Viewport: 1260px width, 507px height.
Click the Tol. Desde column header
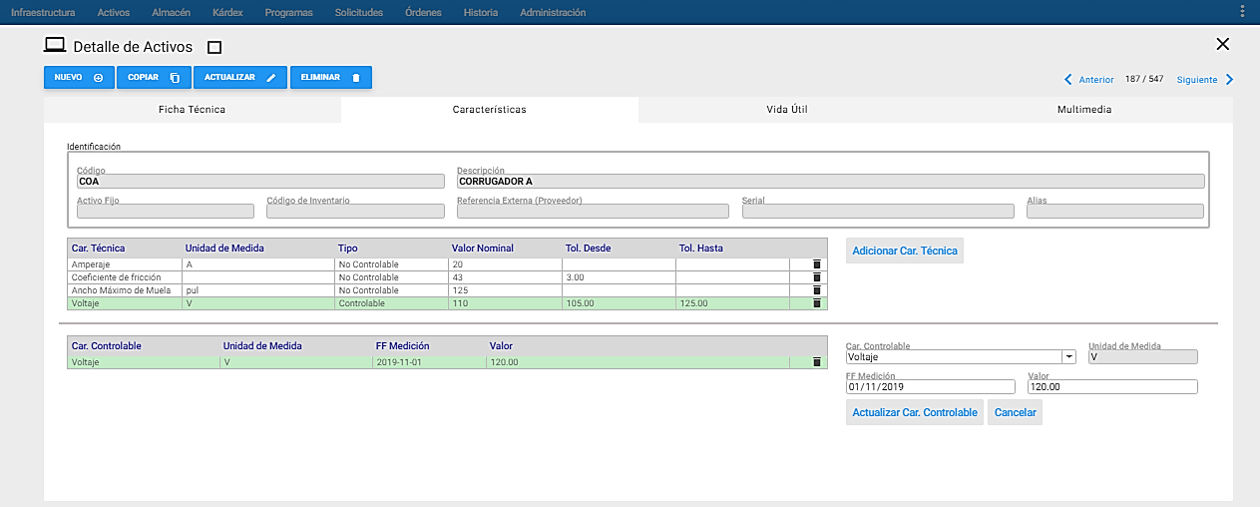588,248
